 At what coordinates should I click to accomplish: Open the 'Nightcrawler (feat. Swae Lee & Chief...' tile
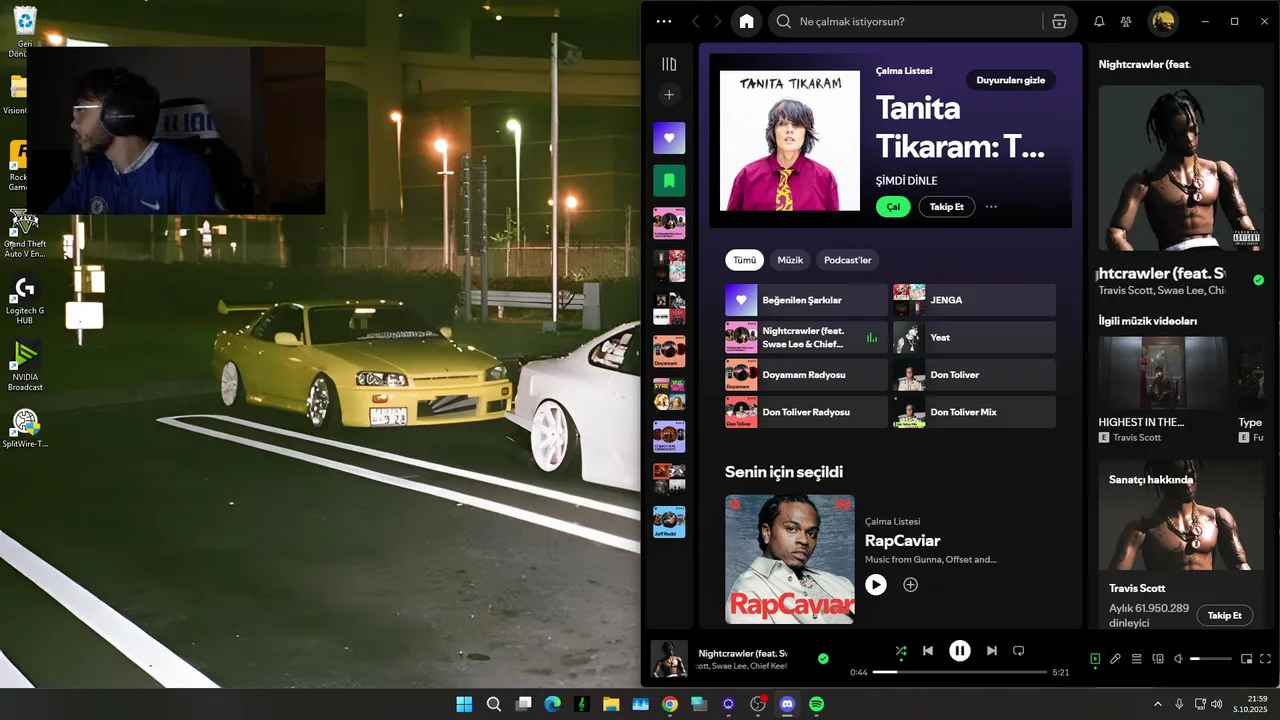pos(806,337)
